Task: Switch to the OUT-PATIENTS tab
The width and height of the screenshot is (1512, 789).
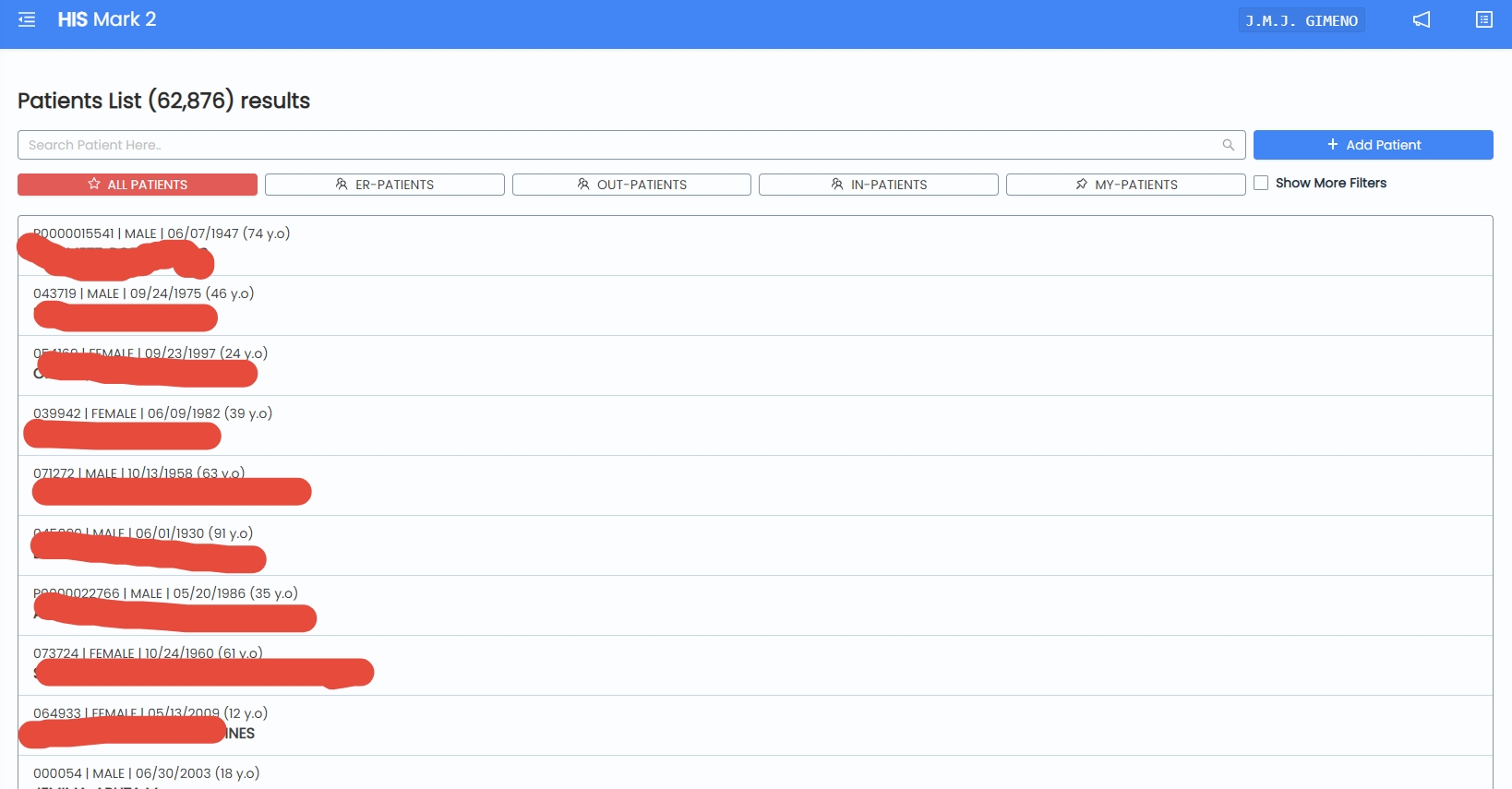Action: click(x=631, y=185)
